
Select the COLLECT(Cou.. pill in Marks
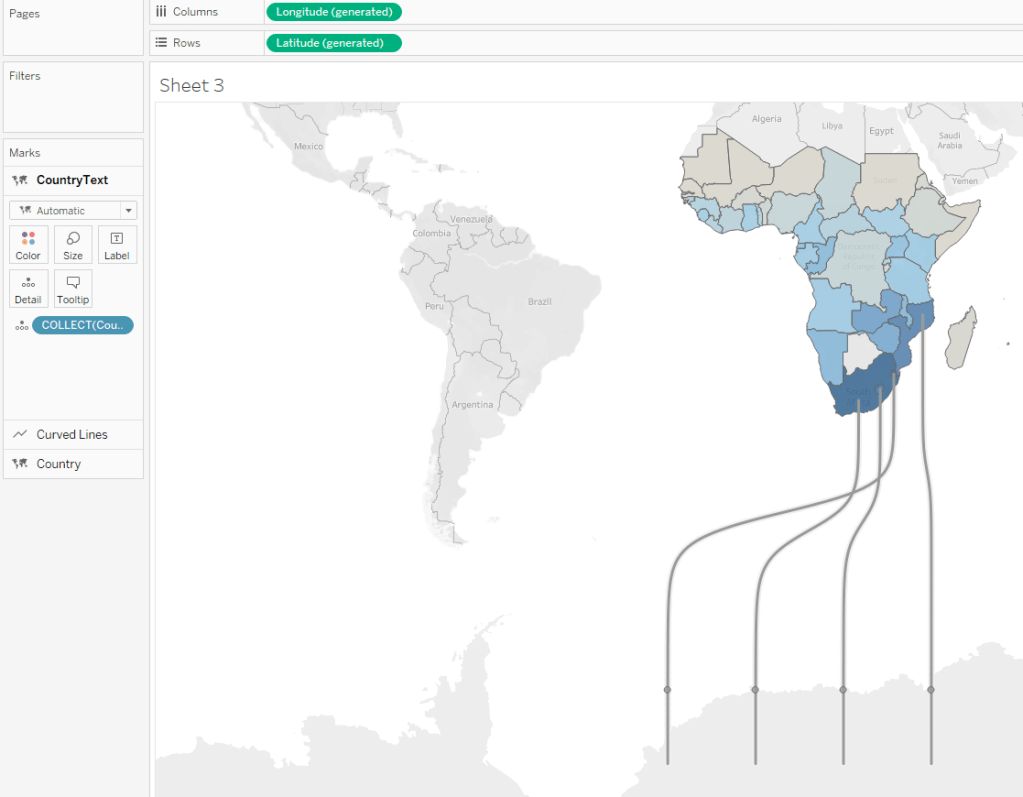click(82, 325)
